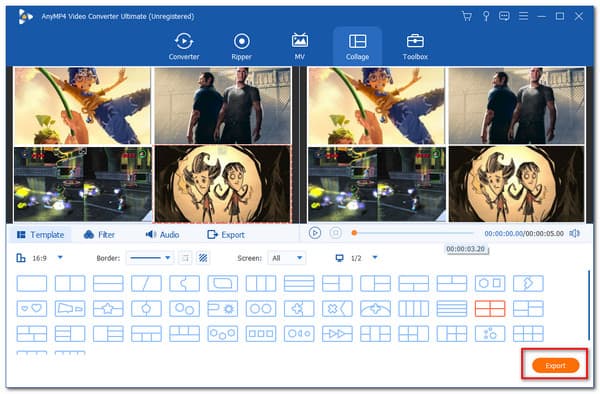Open the Audio tab
The image size is (600, 394).
coord(162,234)
